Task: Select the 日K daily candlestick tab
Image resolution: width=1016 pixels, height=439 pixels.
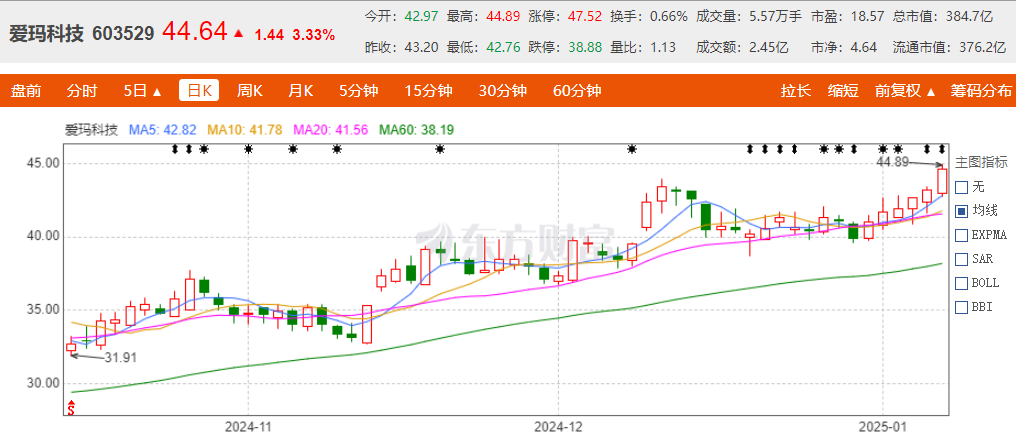Action: (x=199, y=91)
